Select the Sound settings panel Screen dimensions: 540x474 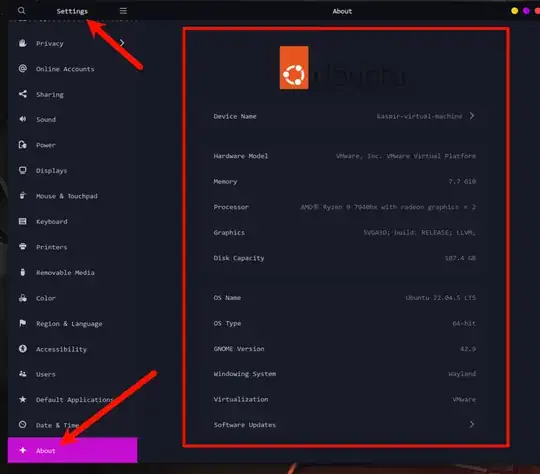point(72,120)
